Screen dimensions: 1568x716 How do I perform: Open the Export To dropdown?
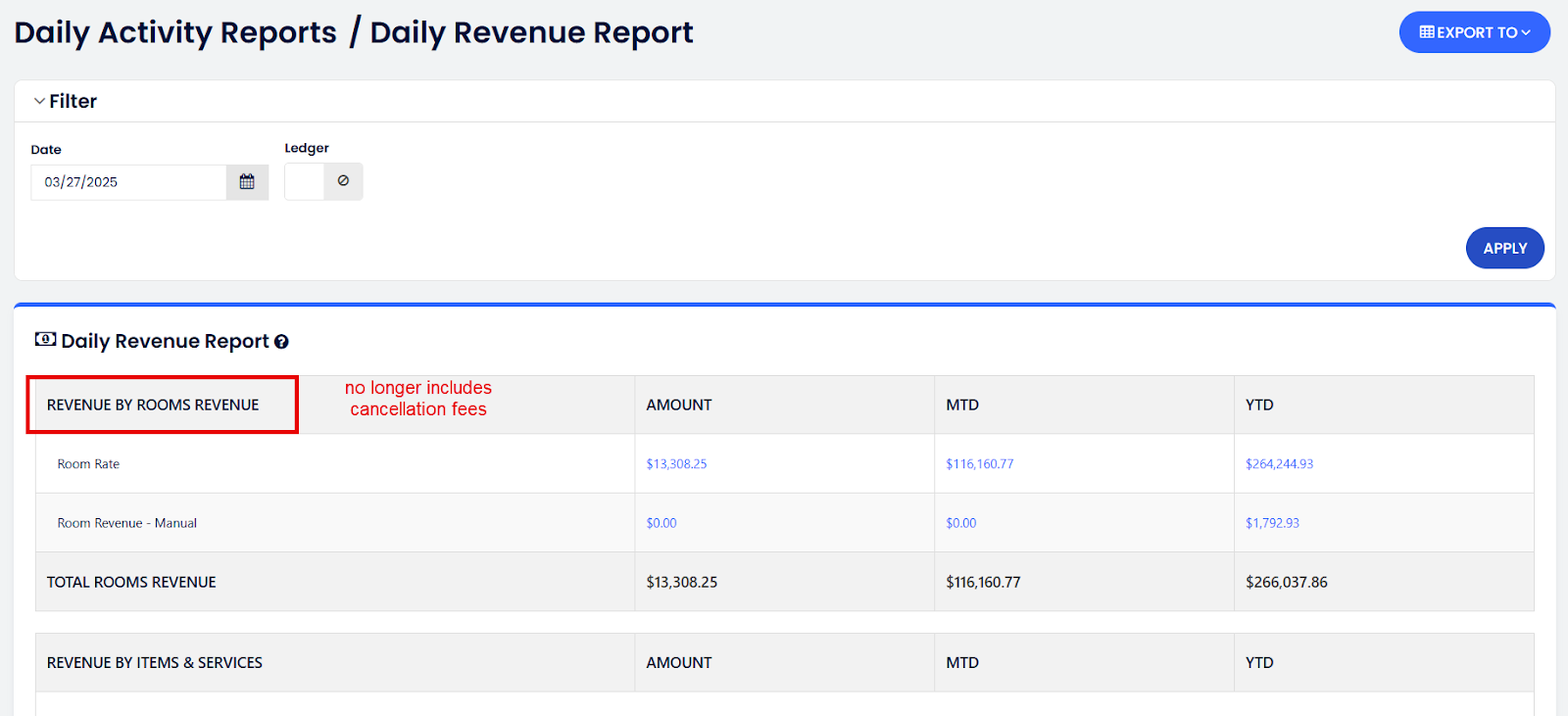point(1474,32)
